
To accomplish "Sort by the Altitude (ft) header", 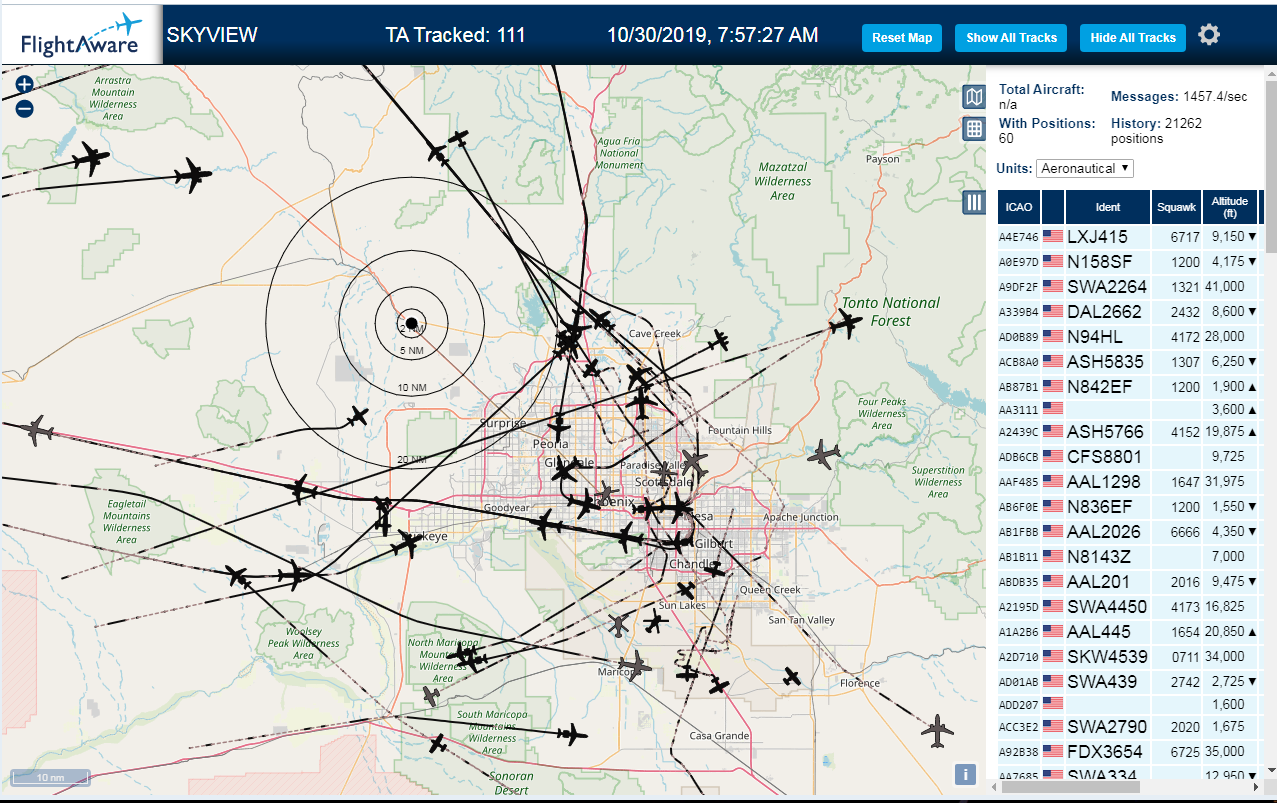I will 1230,207.
